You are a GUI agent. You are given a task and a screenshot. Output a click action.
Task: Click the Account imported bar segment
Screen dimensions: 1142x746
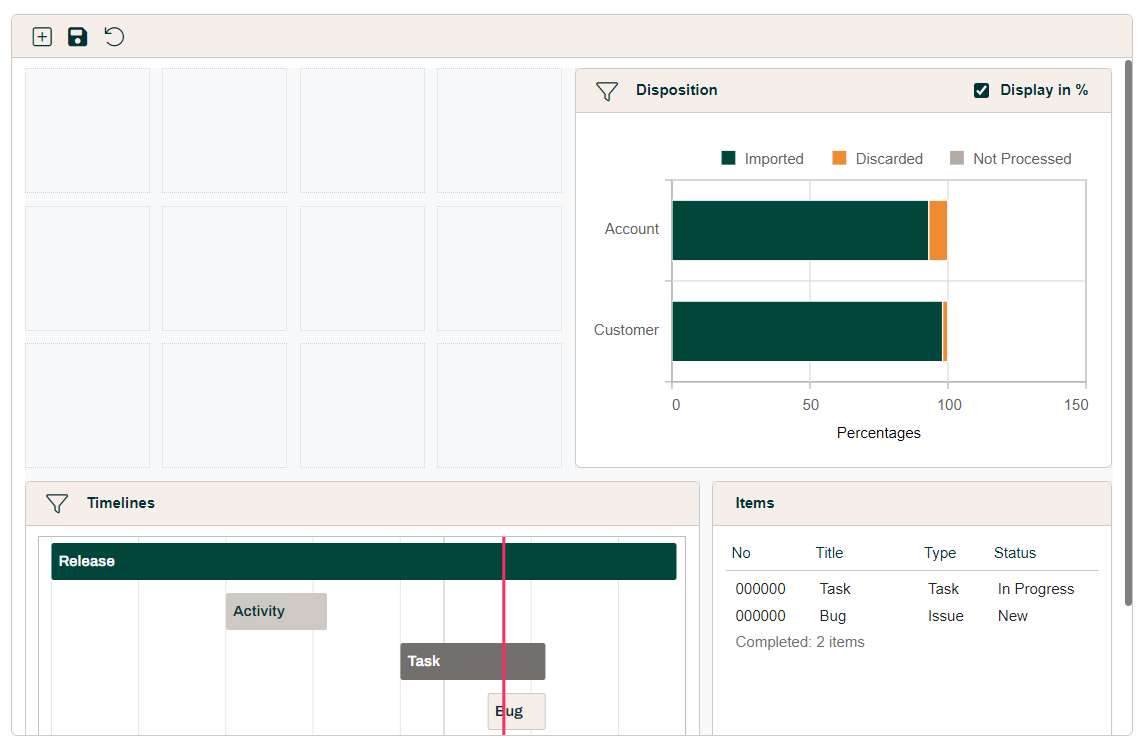[x=800, y=231]
